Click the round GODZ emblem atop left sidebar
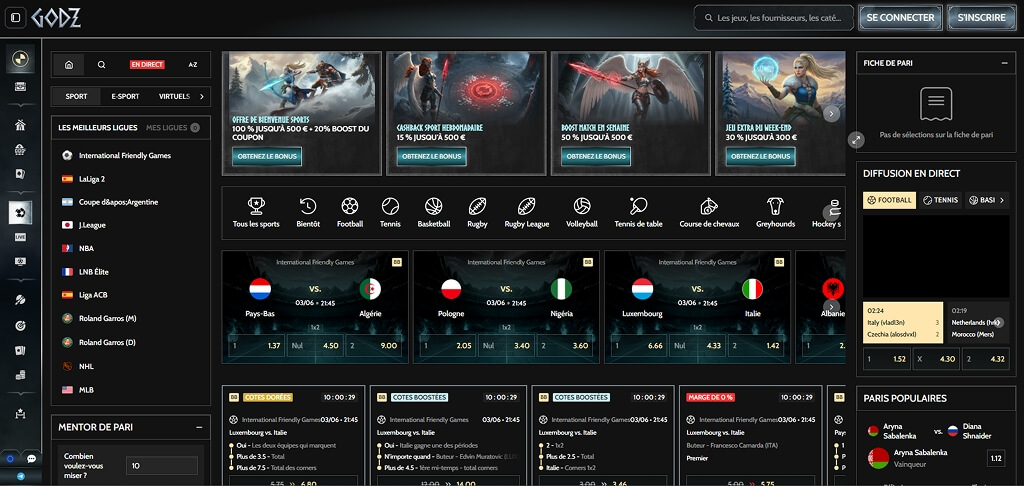The image size is (1024, 486). tap(20, 59)
